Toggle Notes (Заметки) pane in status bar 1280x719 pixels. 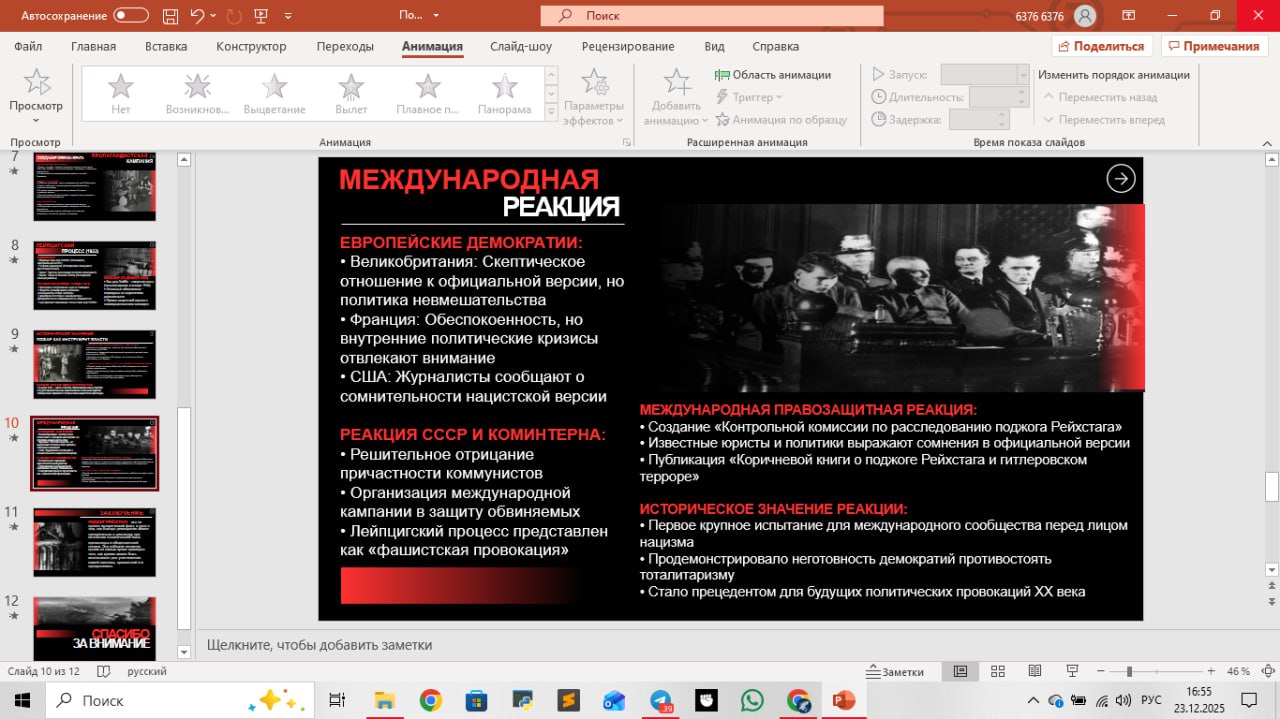pos(895,672)
